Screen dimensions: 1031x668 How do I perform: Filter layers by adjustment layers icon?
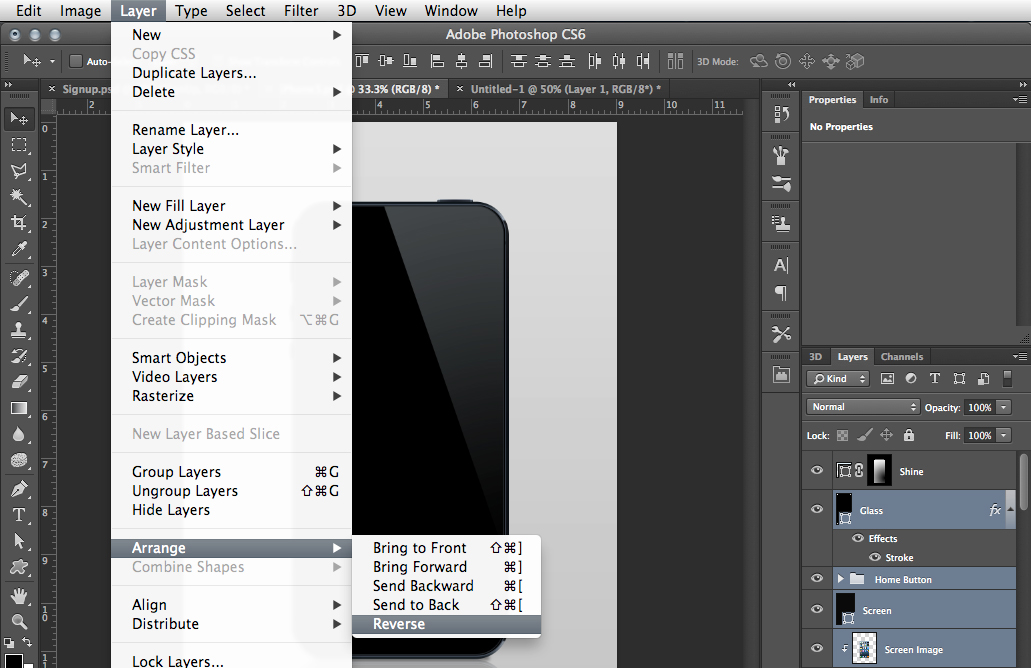tap(911, 379)
